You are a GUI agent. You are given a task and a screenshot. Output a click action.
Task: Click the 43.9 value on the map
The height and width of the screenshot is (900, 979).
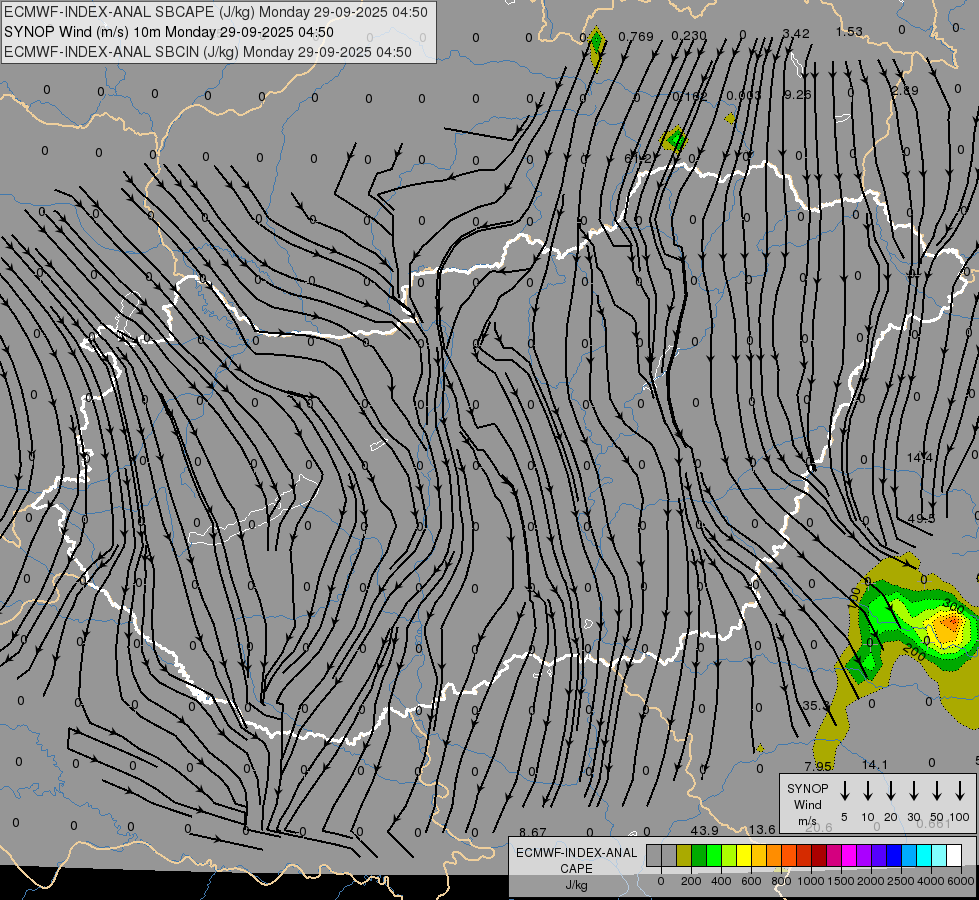tap(704, 830)
